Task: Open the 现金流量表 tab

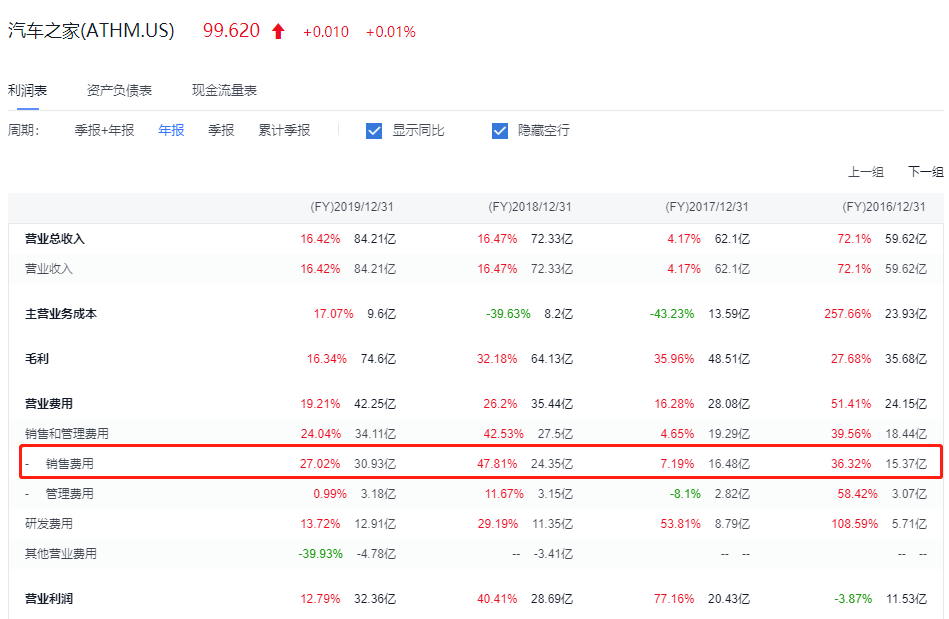Action: point(224,90)
